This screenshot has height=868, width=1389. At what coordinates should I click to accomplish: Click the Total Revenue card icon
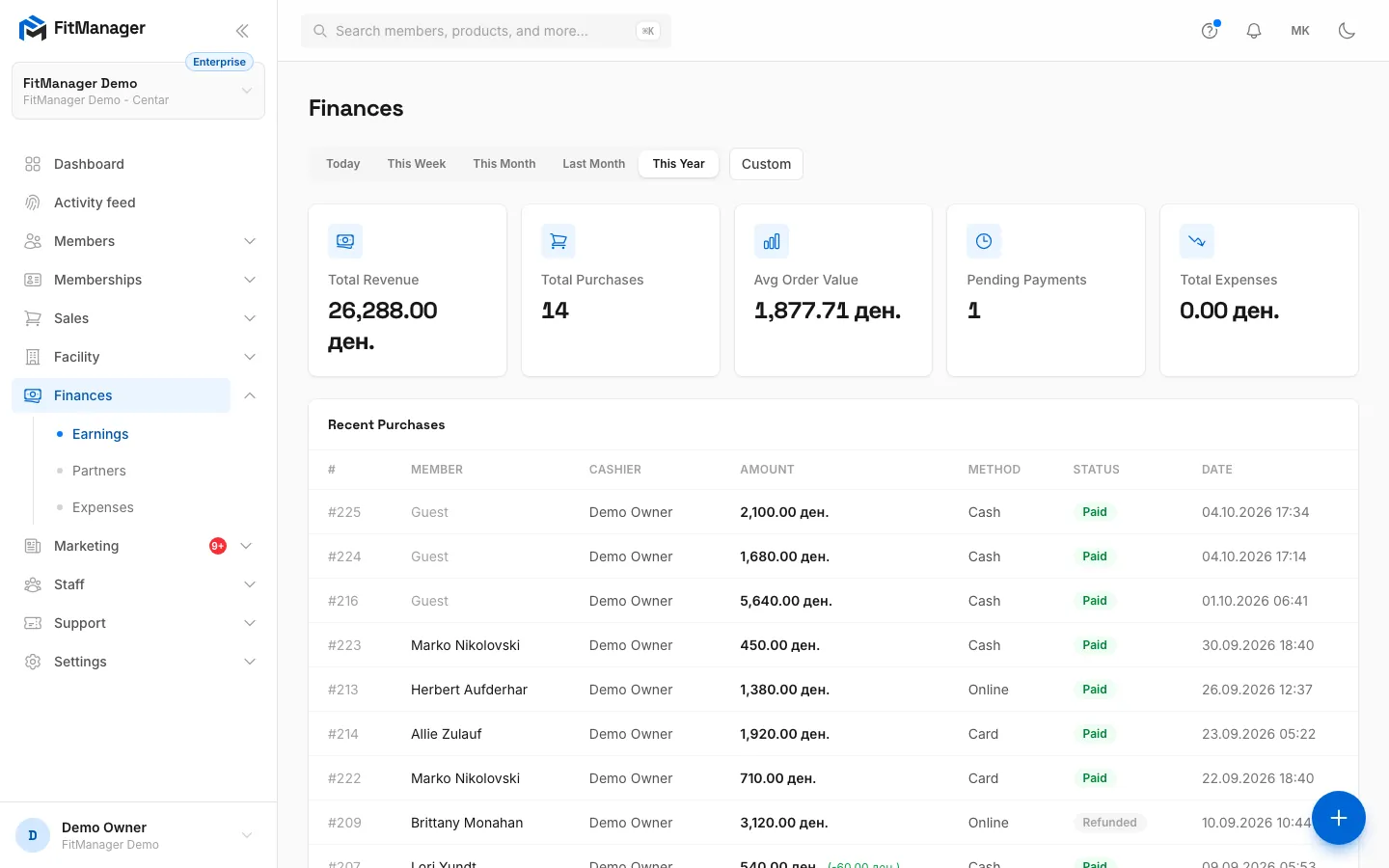point(345,241)
